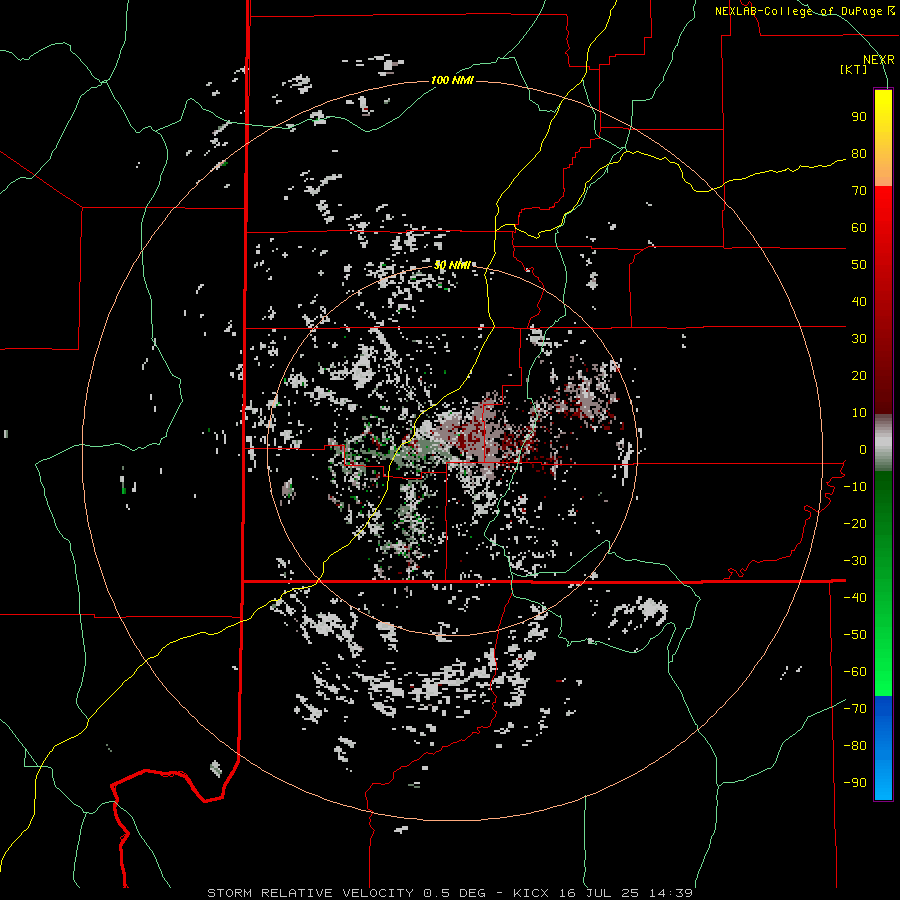Viewport: 900px width, 900px height.
Task: Click the 90 value on velocity scale
Action: 859,117
